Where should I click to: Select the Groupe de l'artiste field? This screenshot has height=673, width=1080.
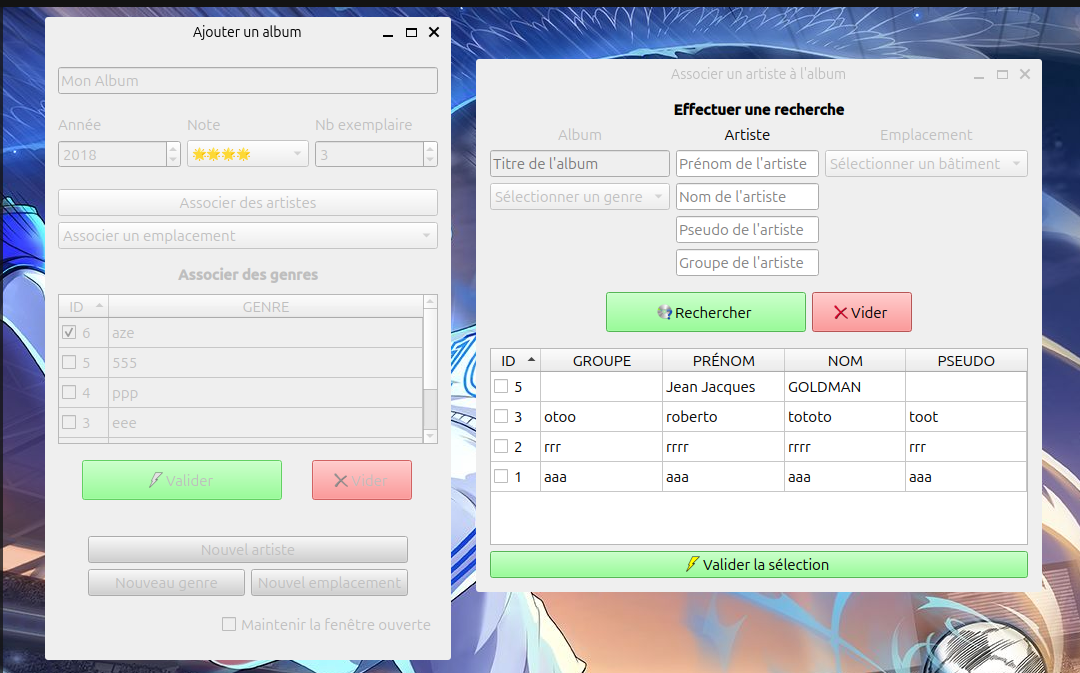tap(747, 263)
